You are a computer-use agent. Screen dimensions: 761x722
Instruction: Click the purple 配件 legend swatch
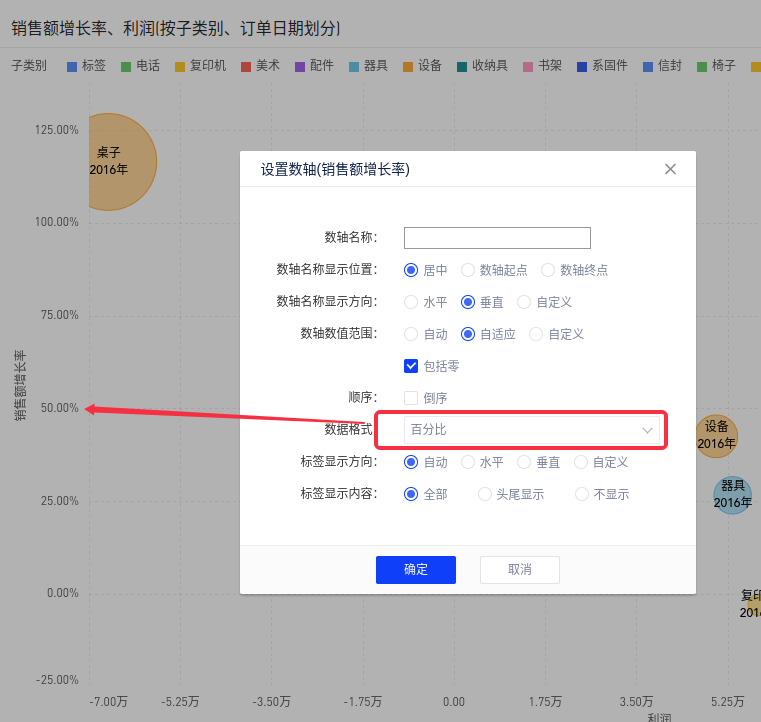[300, 67]
